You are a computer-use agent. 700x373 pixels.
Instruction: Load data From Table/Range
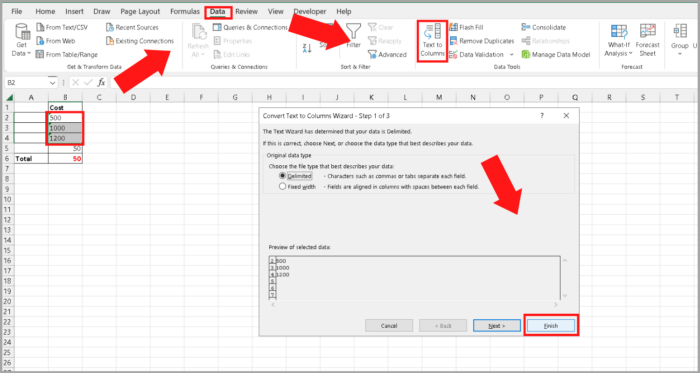67,54
